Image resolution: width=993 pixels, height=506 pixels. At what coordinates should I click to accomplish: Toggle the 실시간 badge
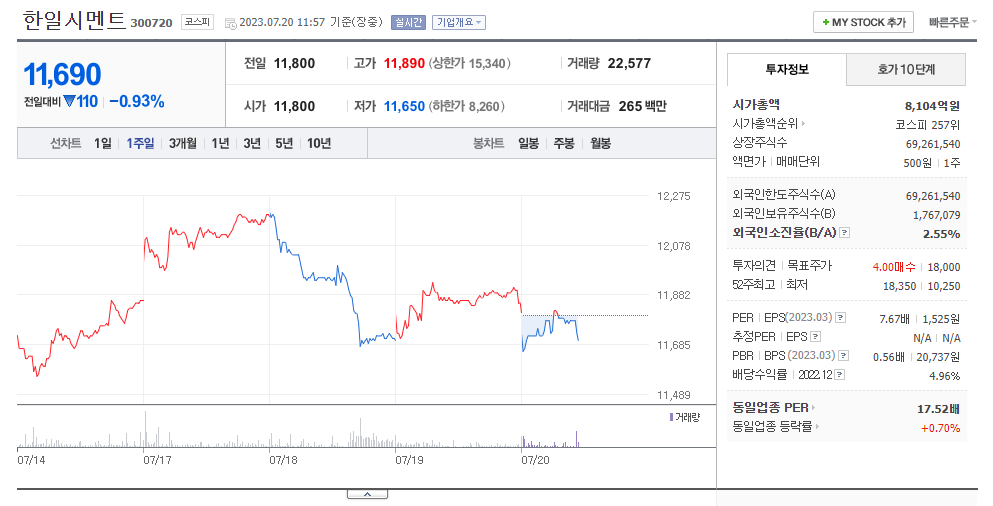coord(408,22)
